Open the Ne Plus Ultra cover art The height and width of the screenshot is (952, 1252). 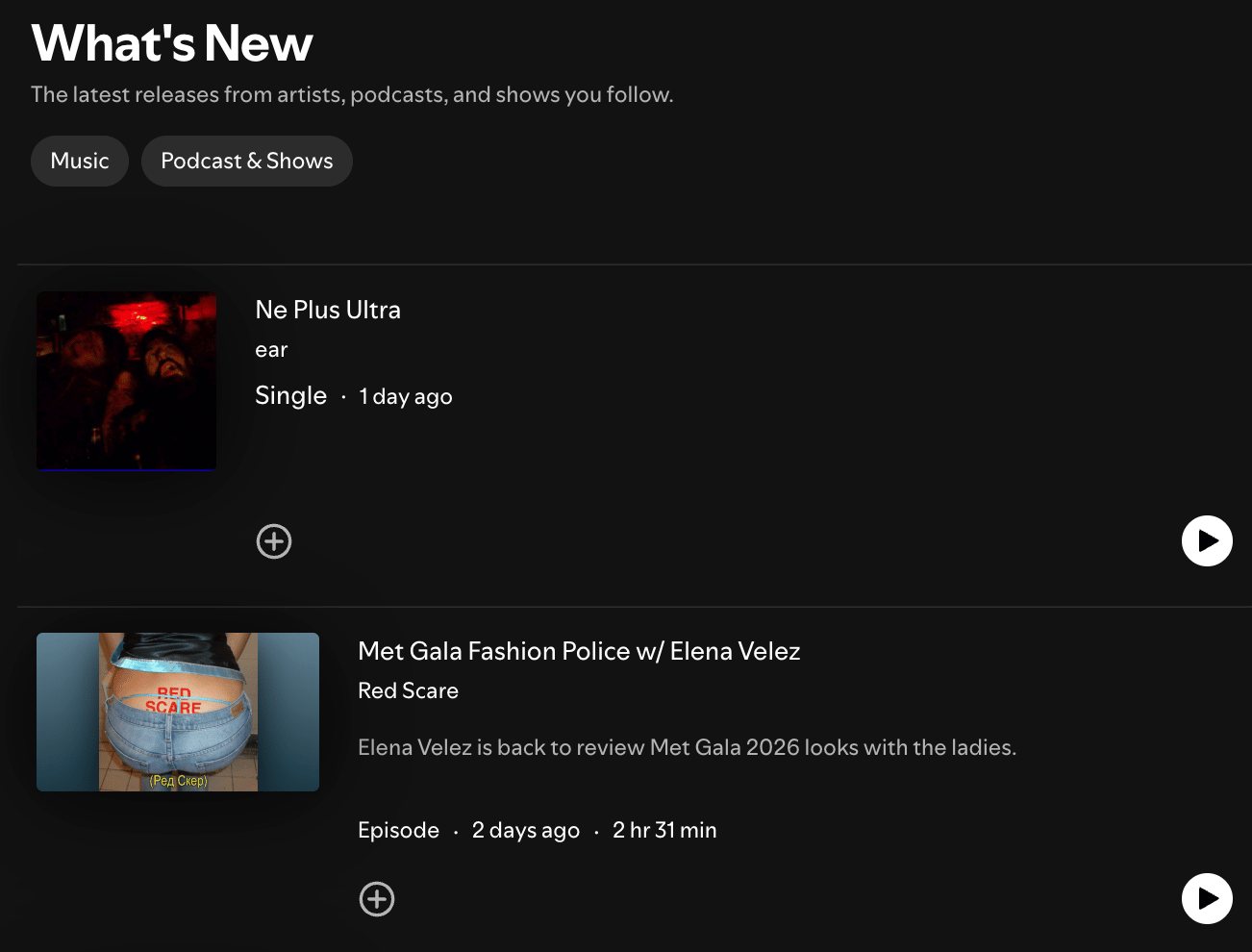click(x=127, y=381)
